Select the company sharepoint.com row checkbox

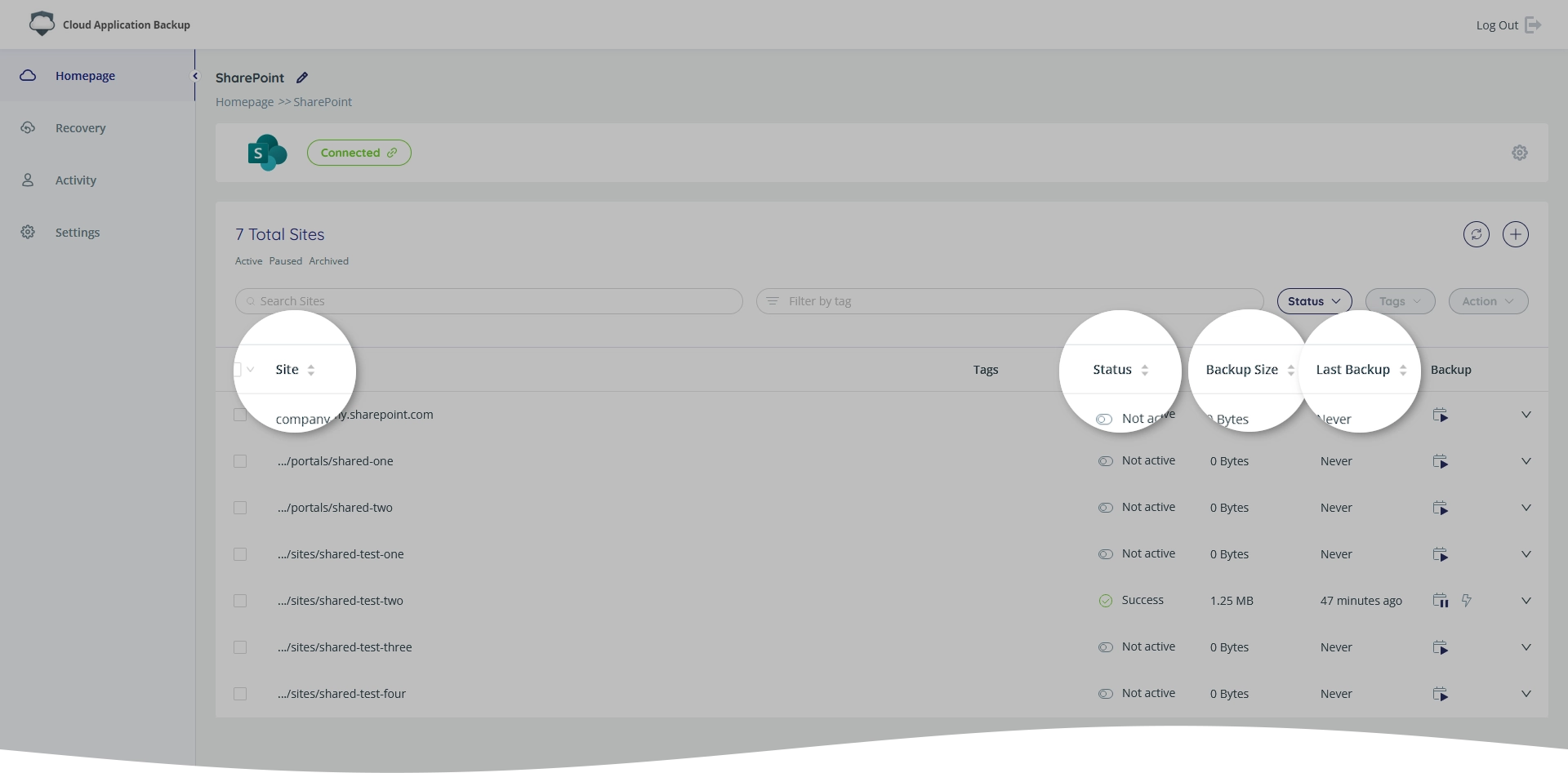click(x=240, y=415)
